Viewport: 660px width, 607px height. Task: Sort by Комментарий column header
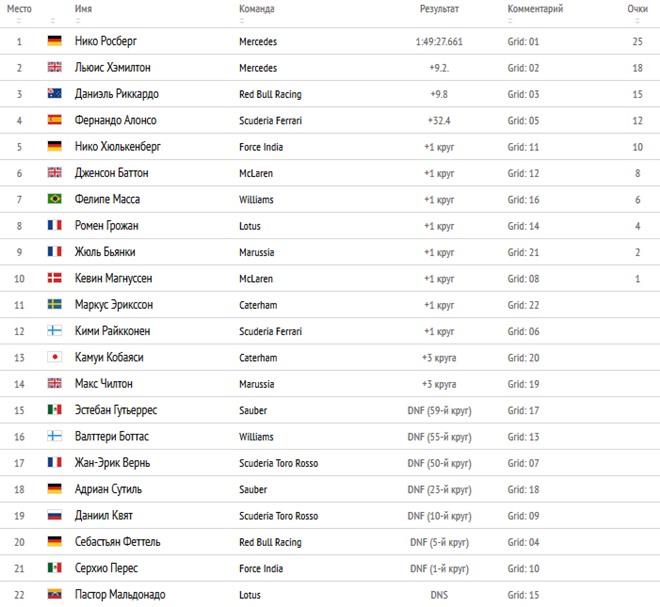(535, 9)
